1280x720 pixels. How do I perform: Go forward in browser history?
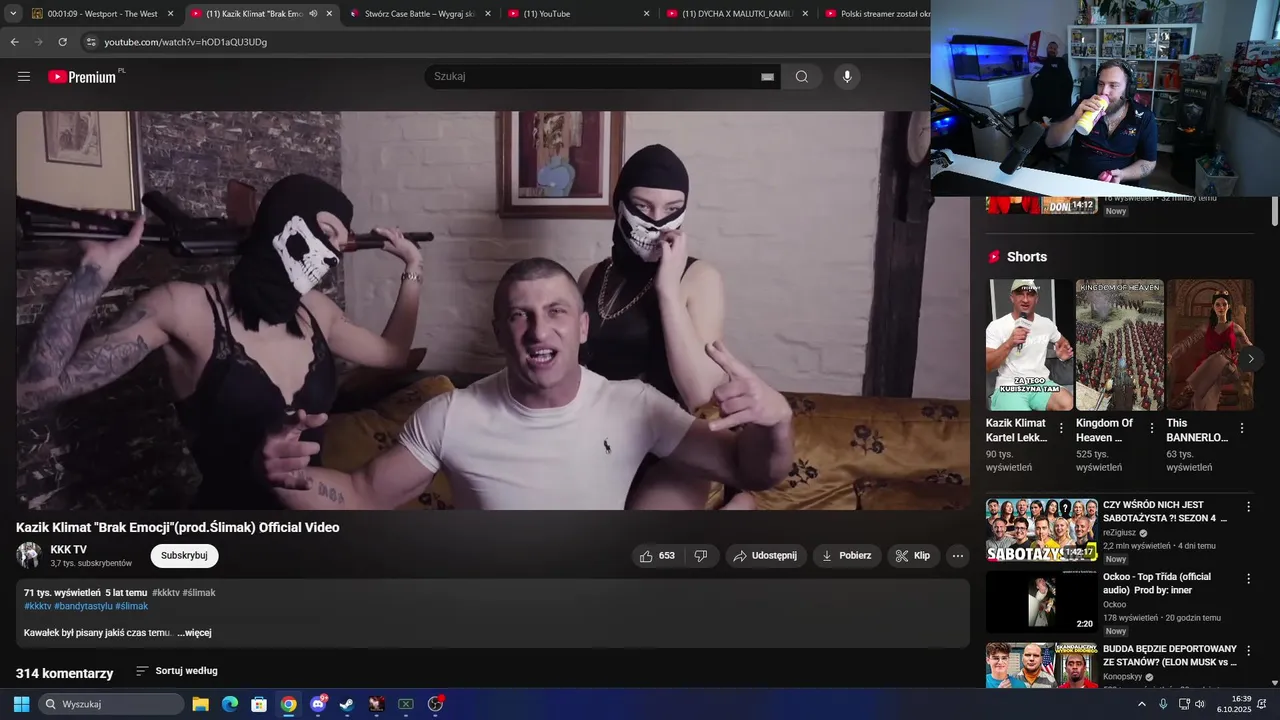pyautogui.click(x=38, y=42)
